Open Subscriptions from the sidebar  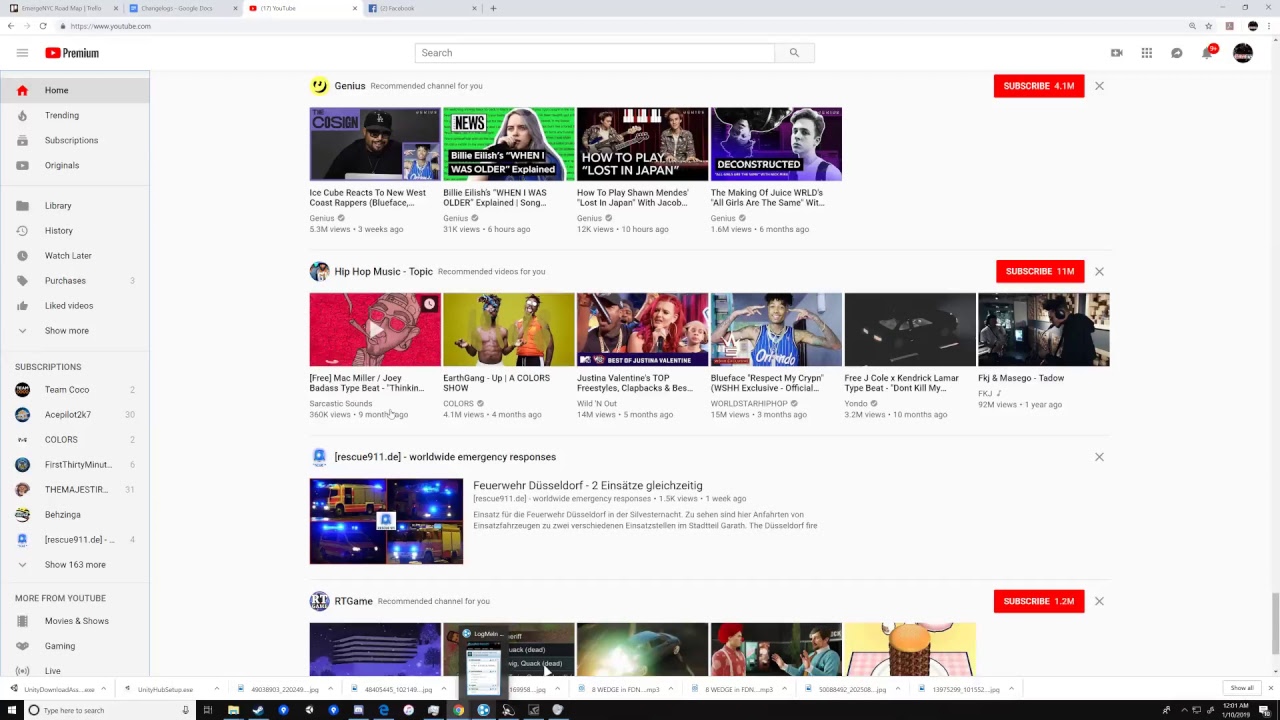(75, 140)
